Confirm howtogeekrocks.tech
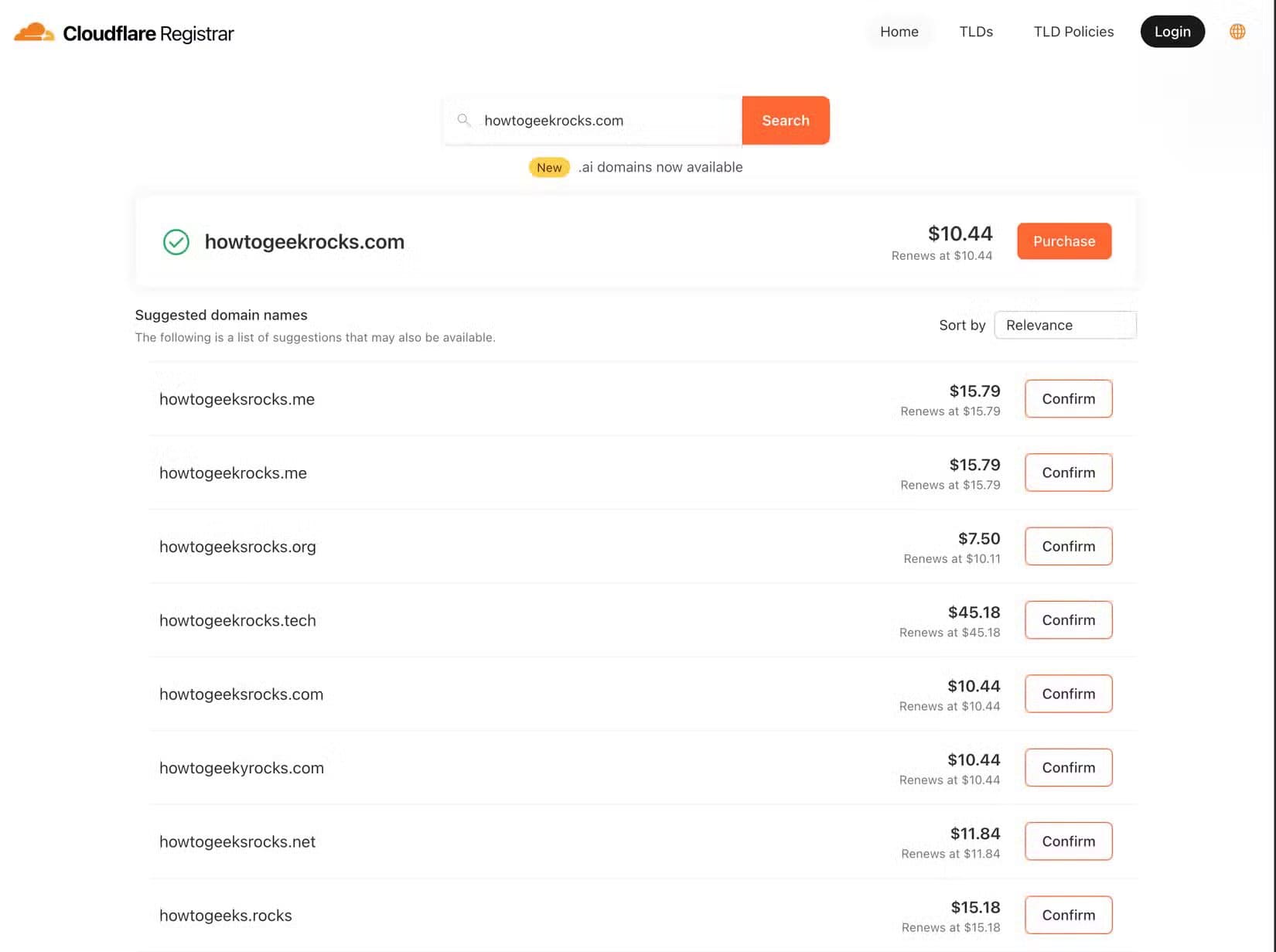The width and height of the screenshot is (1276, 952). click(1068, 620)
